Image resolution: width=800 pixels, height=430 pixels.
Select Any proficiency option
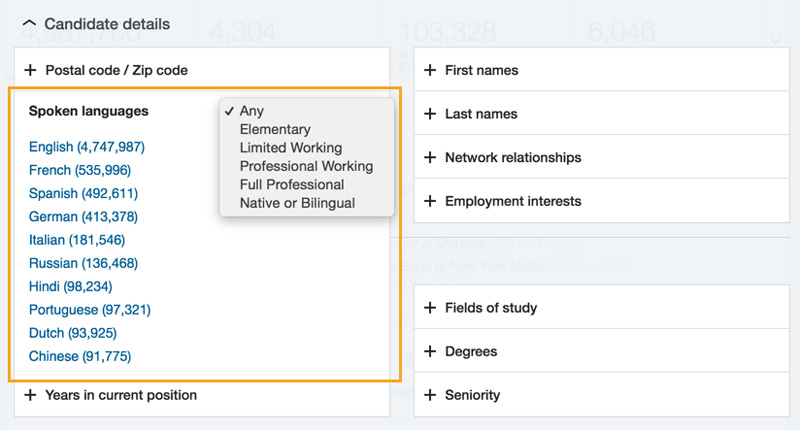tap(252, 111)
